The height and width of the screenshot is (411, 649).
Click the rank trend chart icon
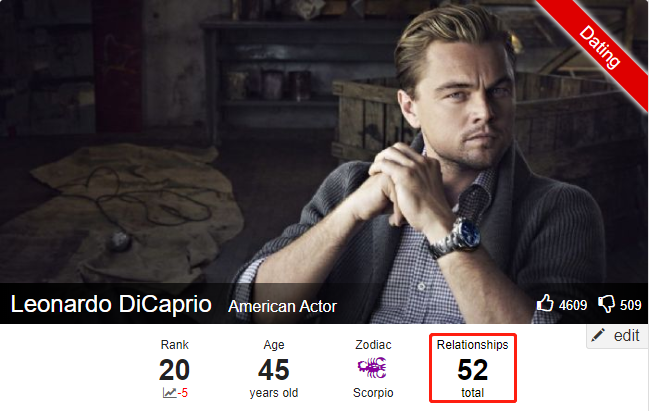coord(169,392)
